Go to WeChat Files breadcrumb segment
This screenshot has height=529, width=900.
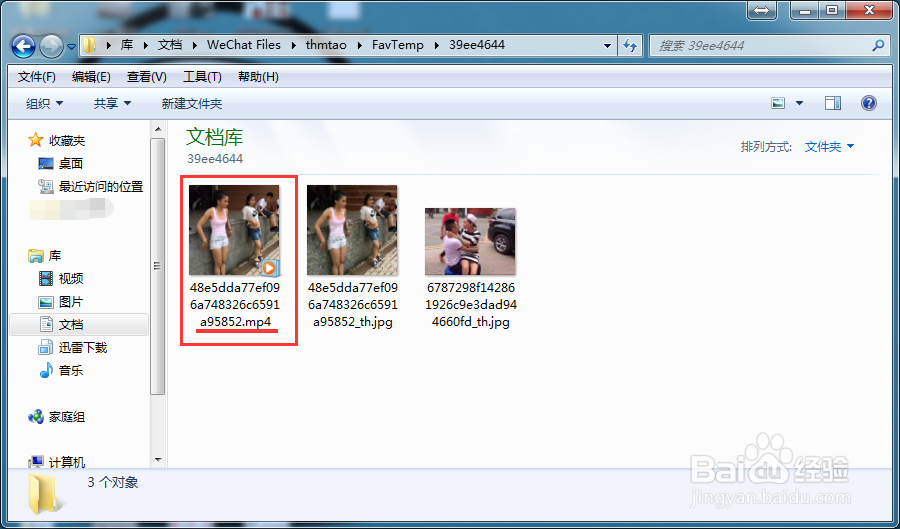pos(244,45)
